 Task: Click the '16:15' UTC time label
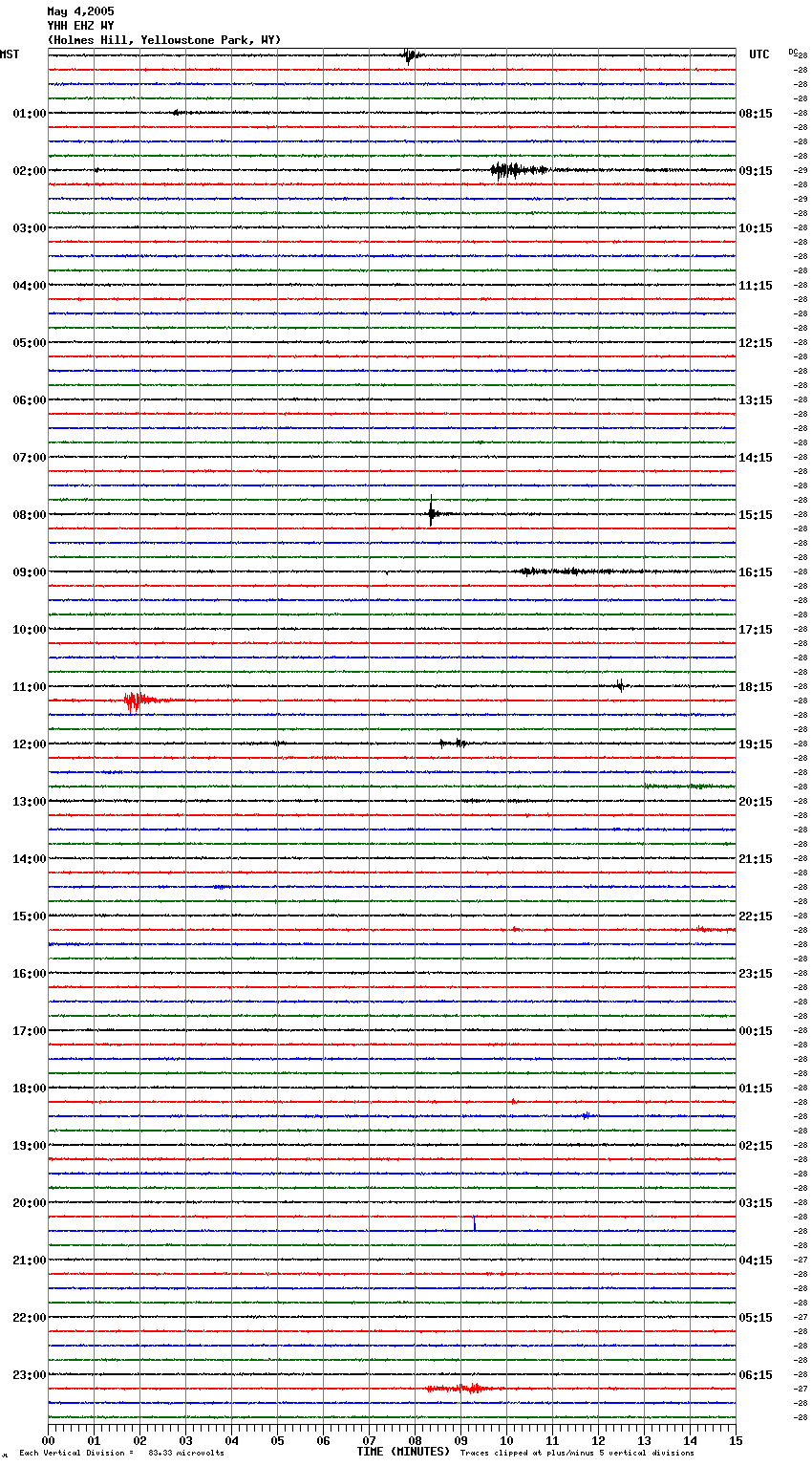[756, 572]
